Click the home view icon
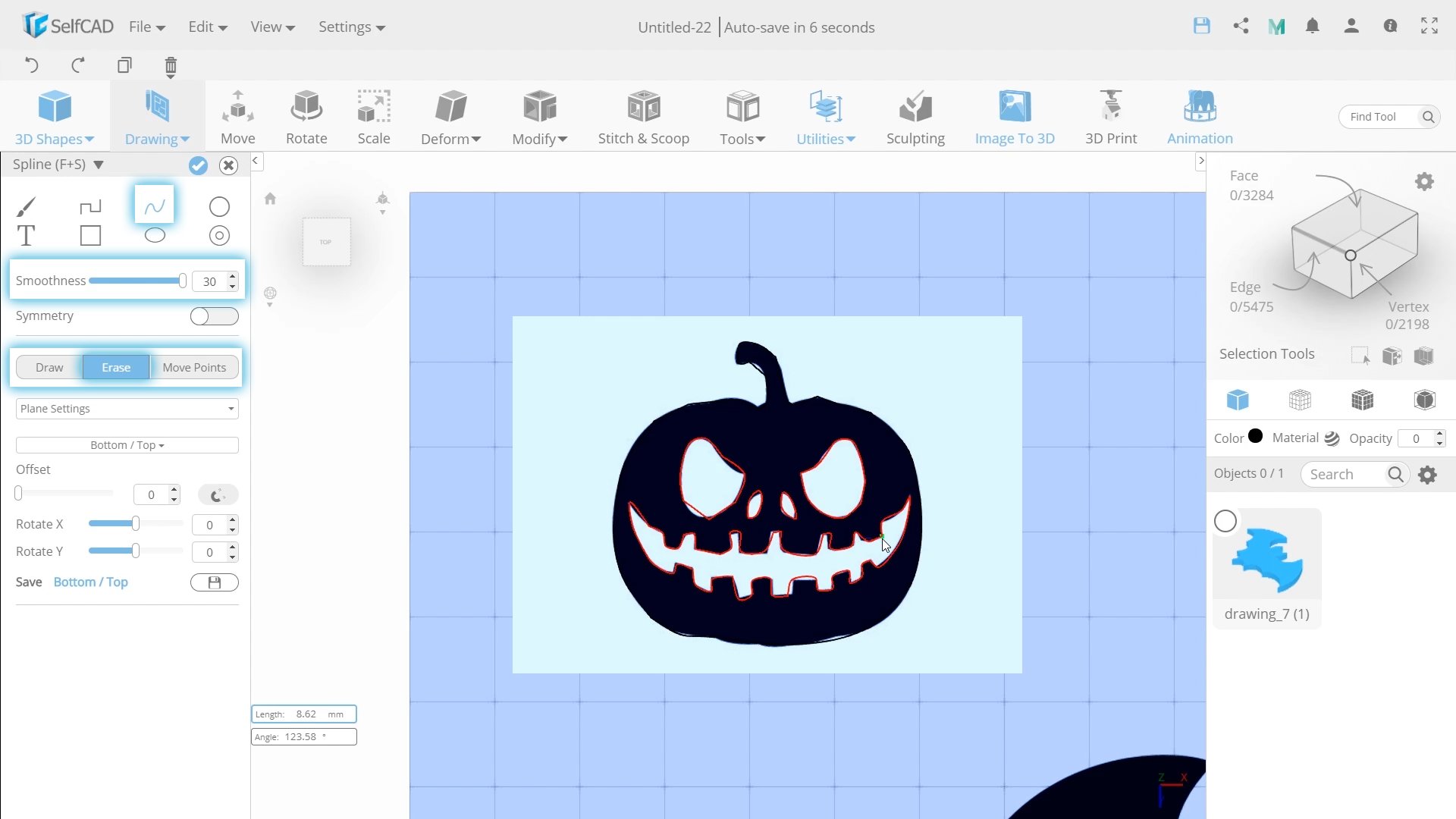This screenshot has width=1456, height=819. click(x=270, y=199)
